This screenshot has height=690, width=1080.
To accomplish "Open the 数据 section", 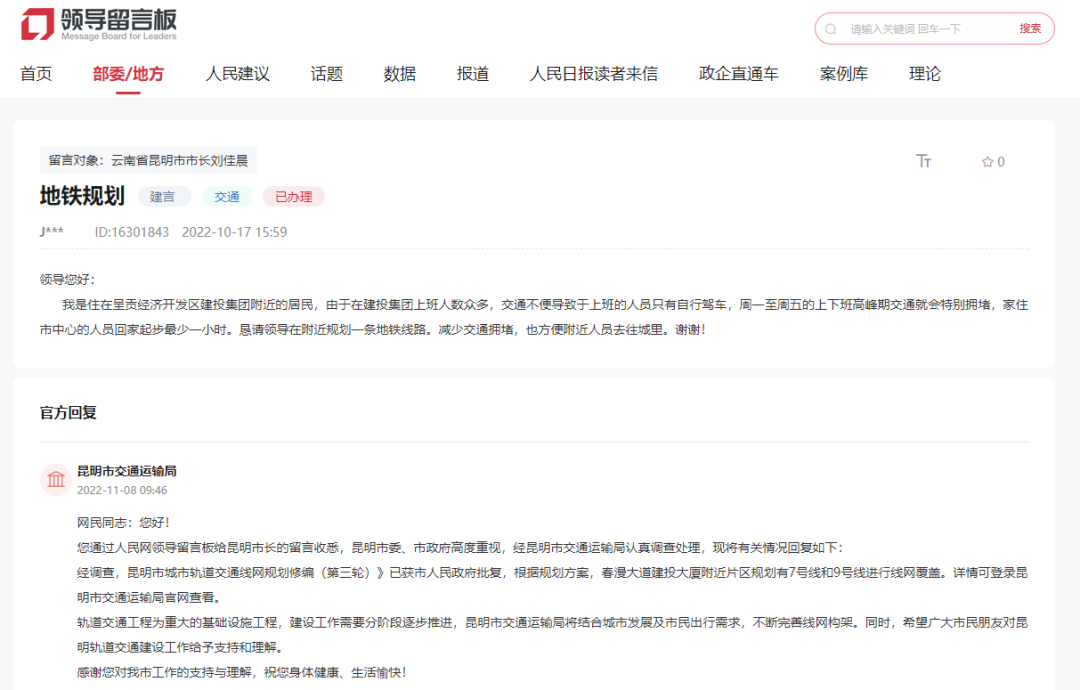I will tap(398, 72).
